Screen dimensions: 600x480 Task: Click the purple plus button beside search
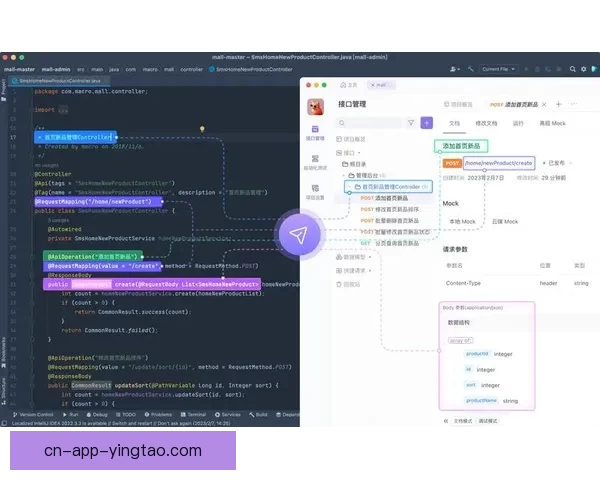pos(427,123)
